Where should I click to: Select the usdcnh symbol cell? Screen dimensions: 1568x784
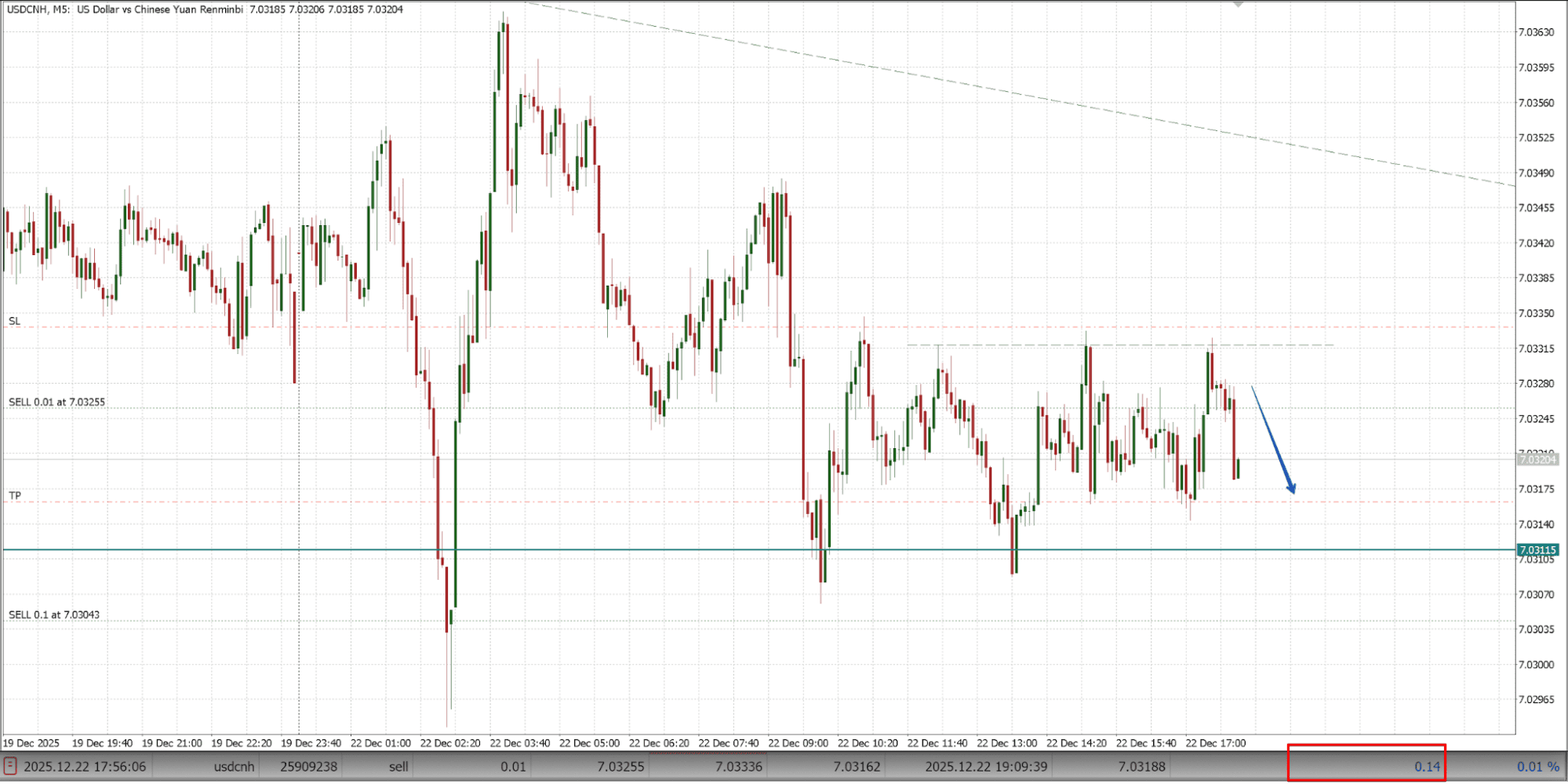pos(234,767)
